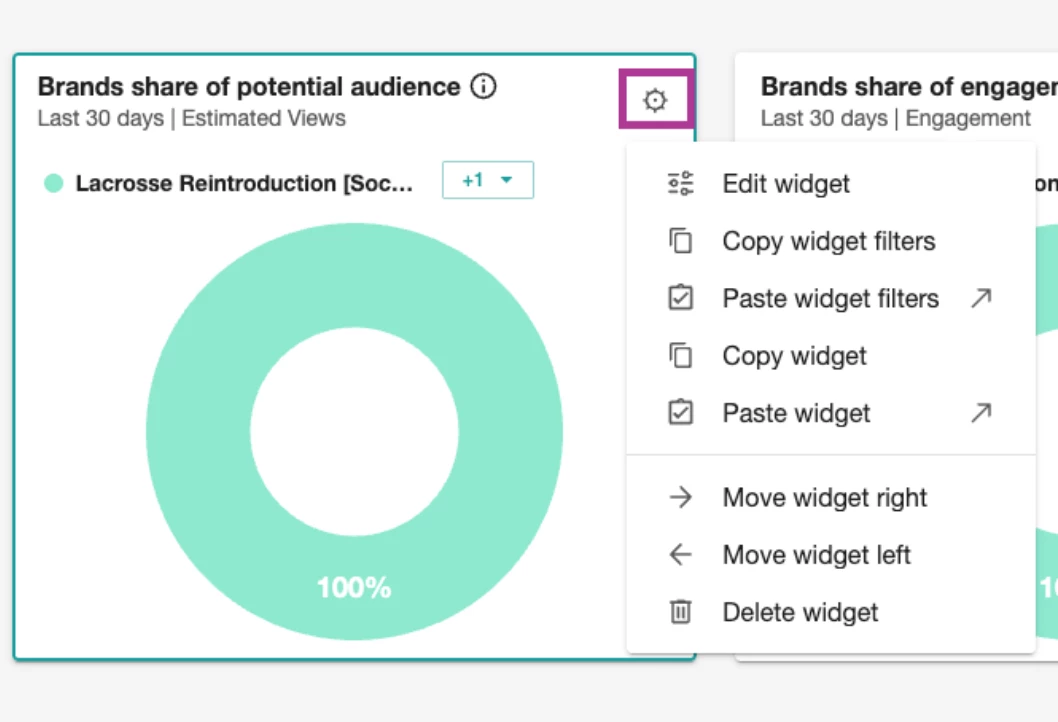1058x722 pixels.
Task: Click the arrow icon beside Paste widget filters
Action: tap(981, 298)
